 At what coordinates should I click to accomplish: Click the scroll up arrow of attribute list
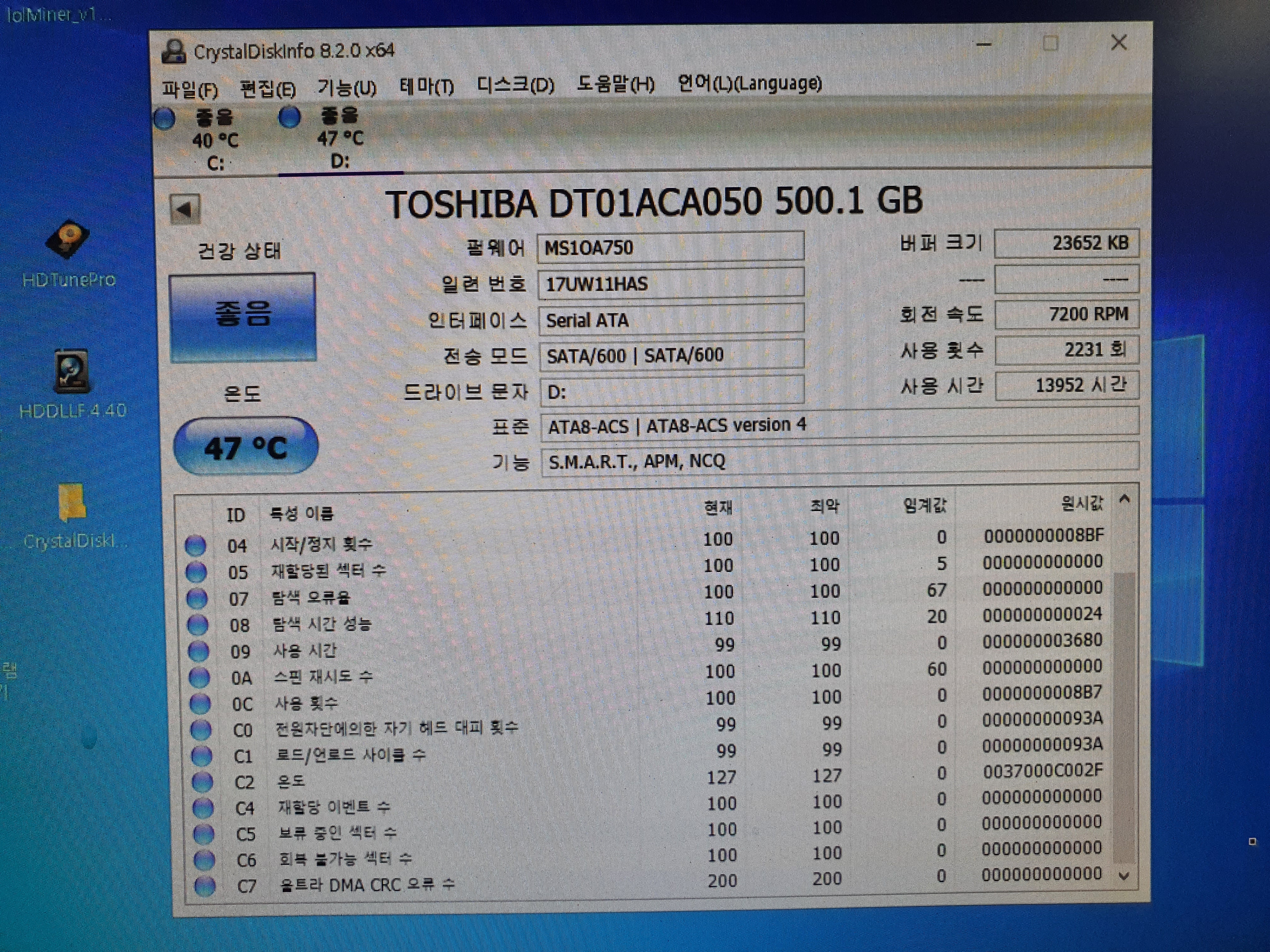1125,499
